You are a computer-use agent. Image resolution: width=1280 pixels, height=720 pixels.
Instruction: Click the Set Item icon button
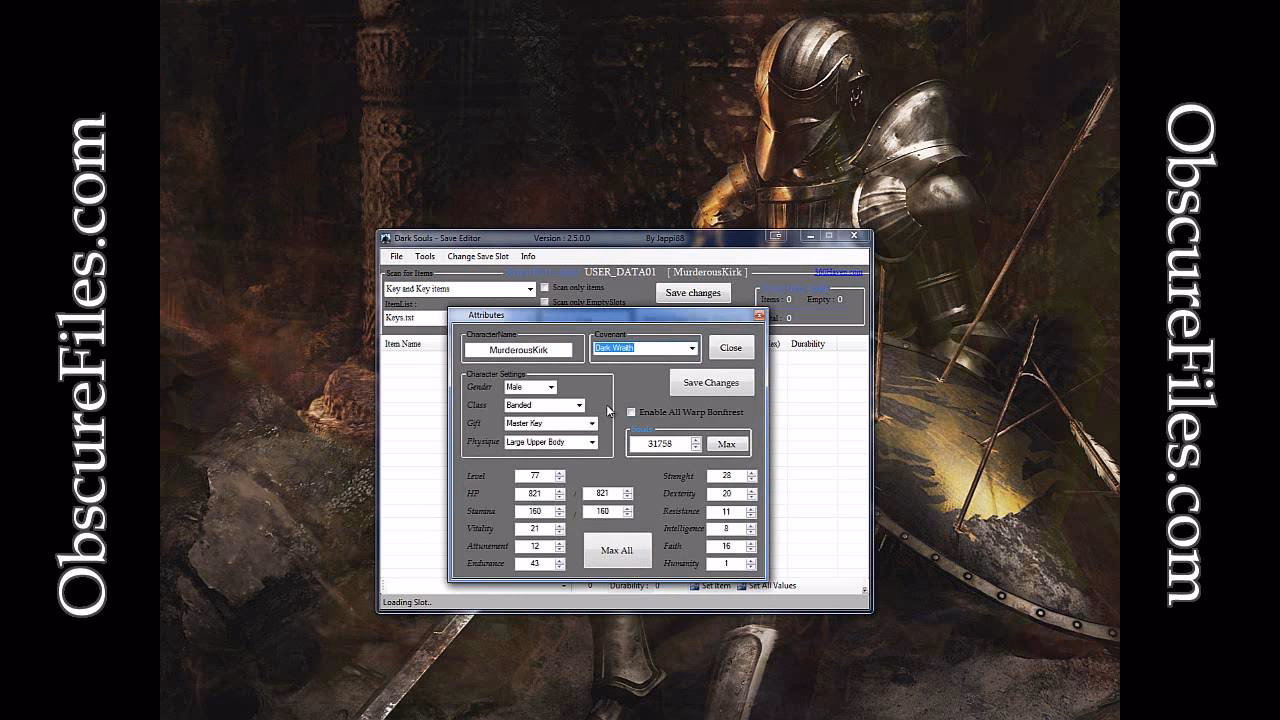coord(710,585)
